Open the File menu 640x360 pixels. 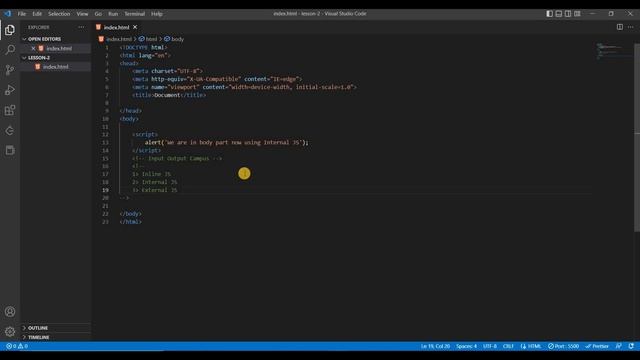(x=22, y=13)
